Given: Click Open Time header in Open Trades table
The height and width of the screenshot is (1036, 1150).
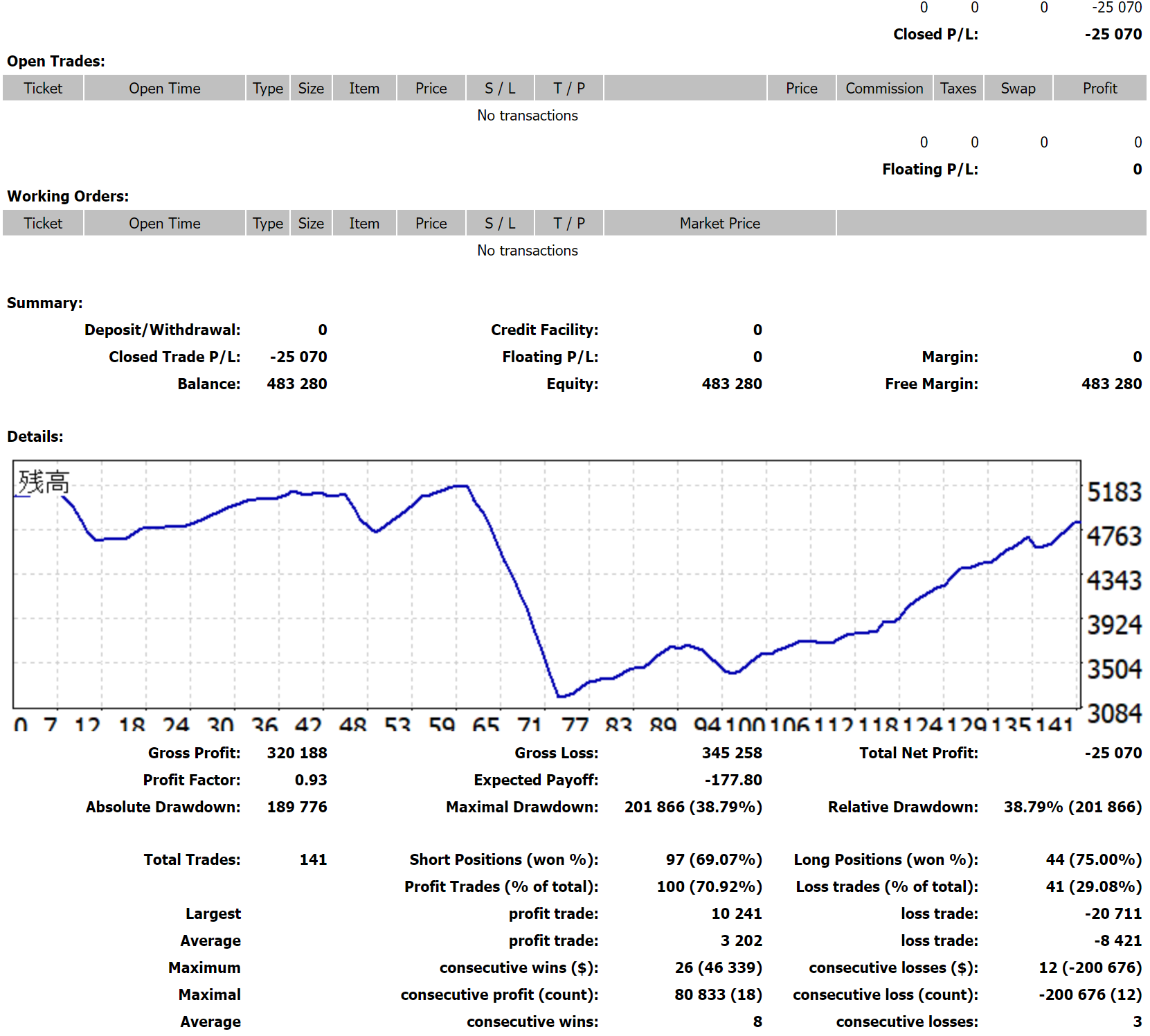Looking at the screenshot, I should point(165,88).
